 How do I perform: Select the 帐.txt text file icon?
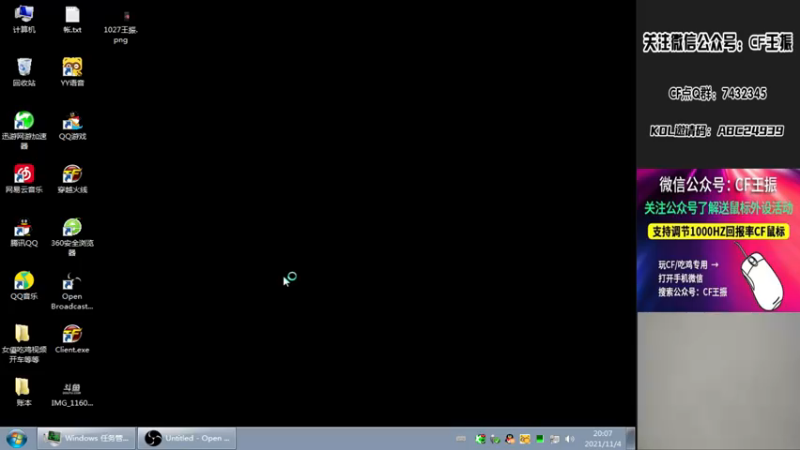click(x=72, y=19)
